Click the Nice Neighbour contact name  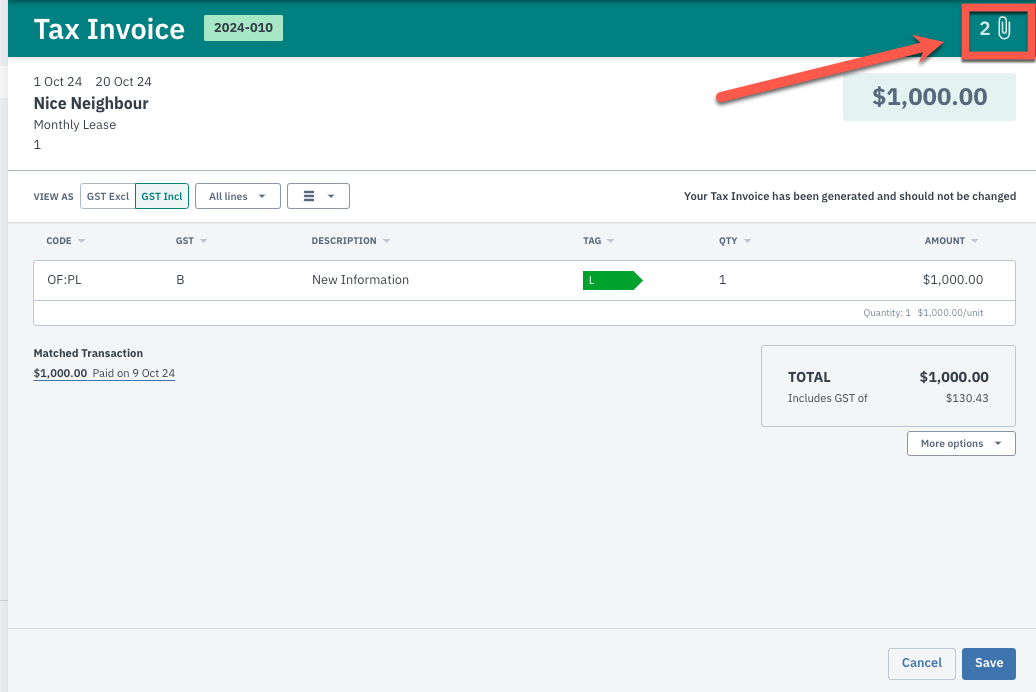pos(91,103)
